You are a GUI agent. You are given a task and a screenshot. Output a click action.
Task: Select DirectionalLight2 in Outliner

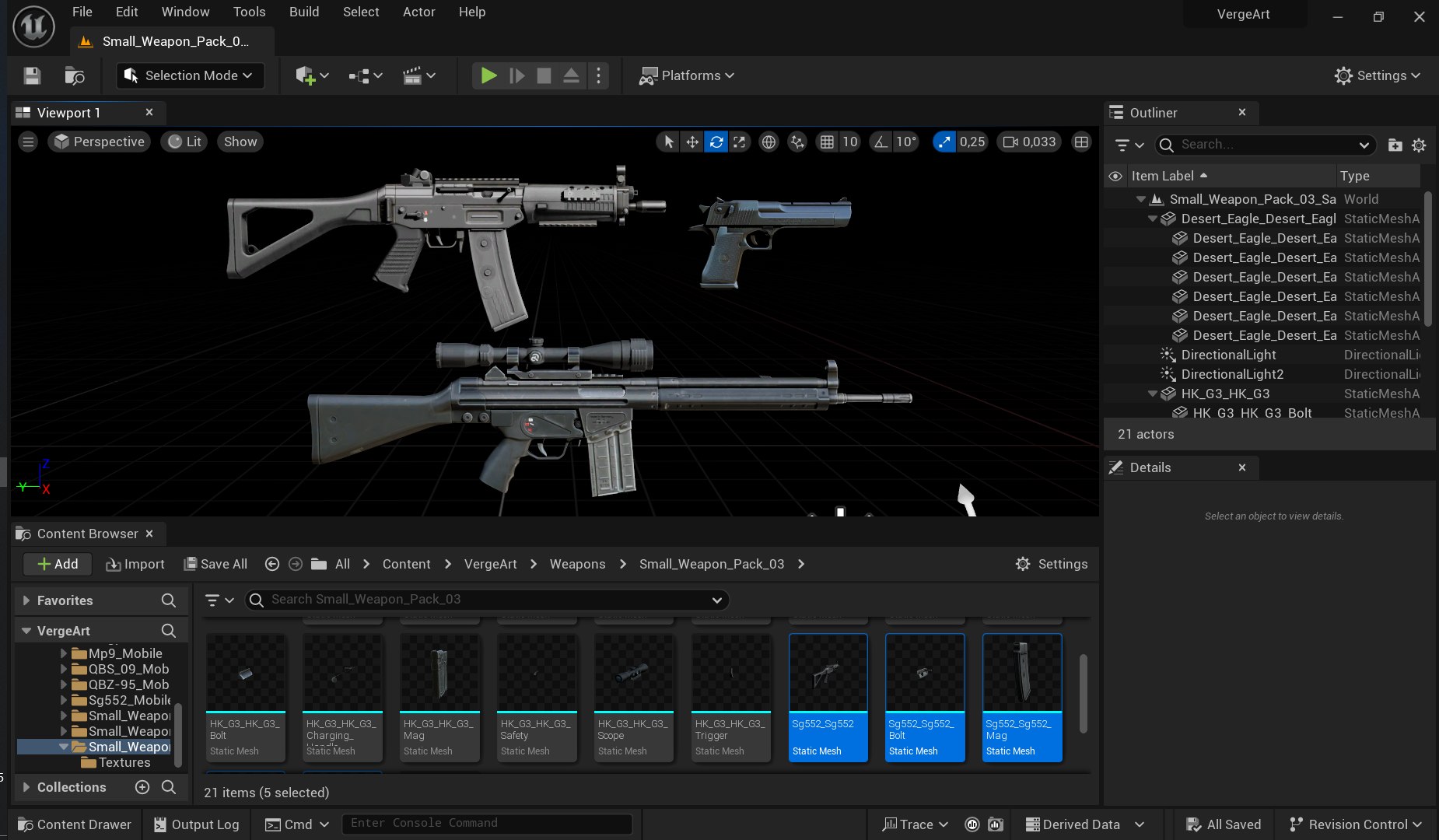1232,374
